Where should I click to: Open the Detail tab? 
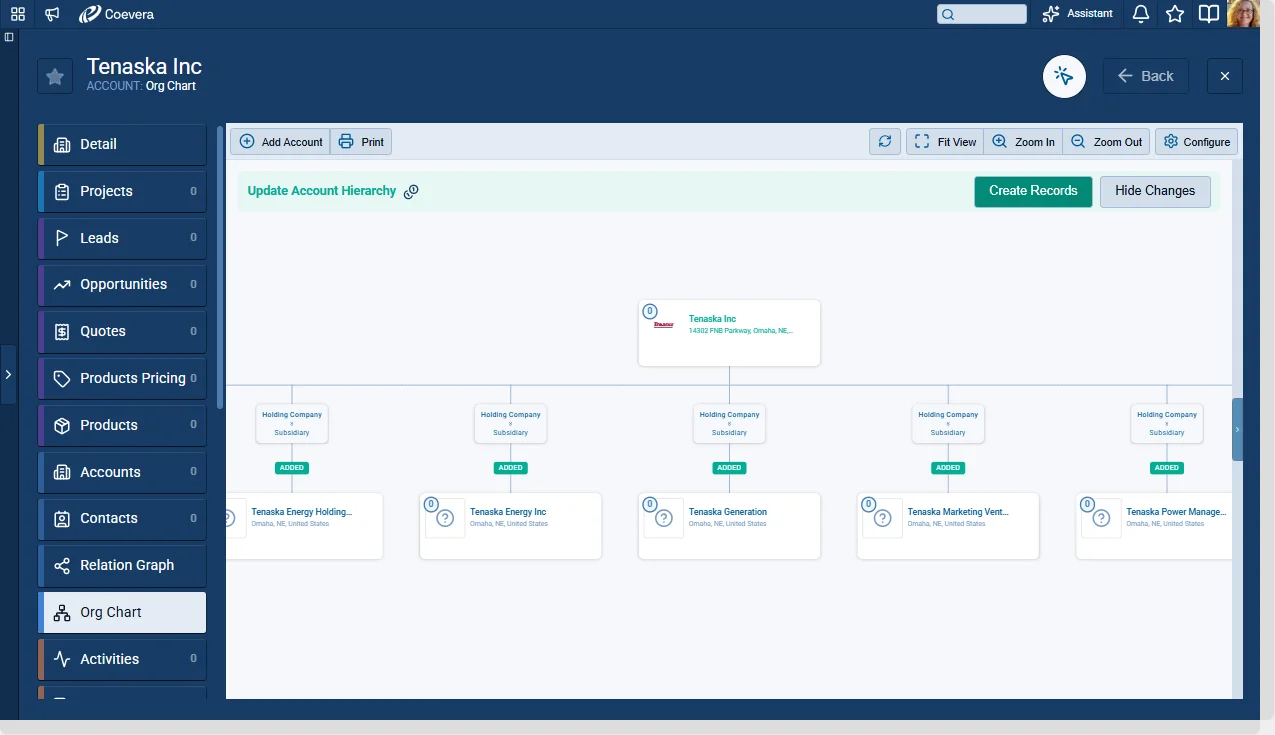pyautogui.click(x=122, y=144)
